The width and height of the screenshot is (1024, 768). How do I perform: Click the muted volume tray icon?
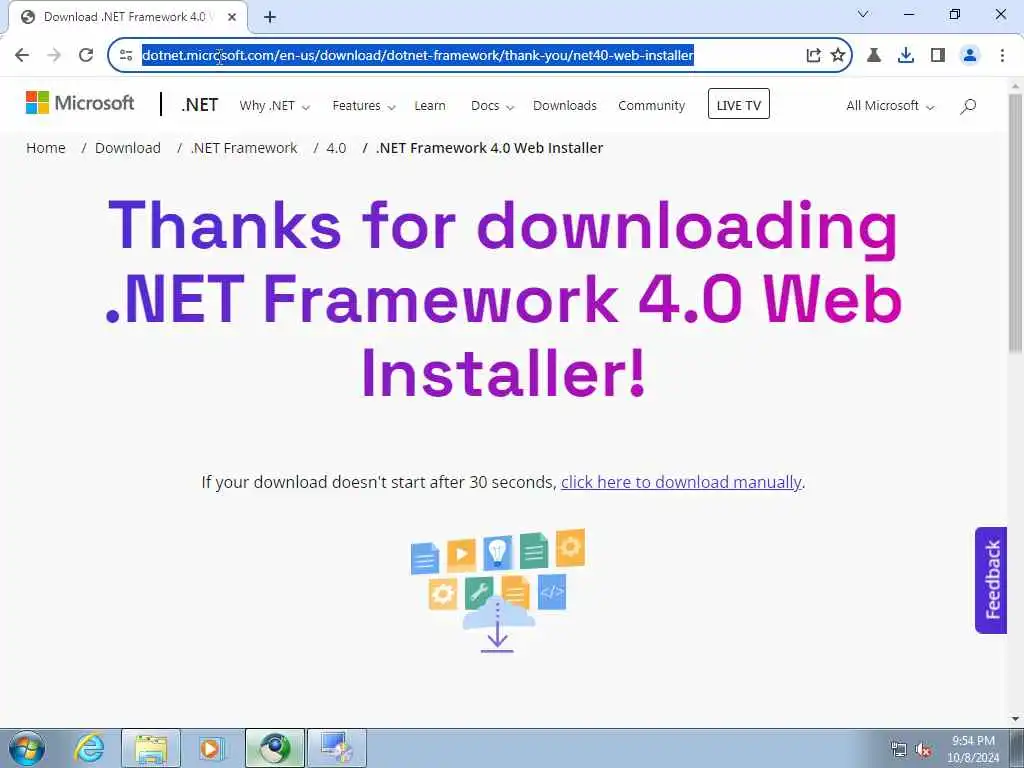pyautogui.click(x=923, y=750)
